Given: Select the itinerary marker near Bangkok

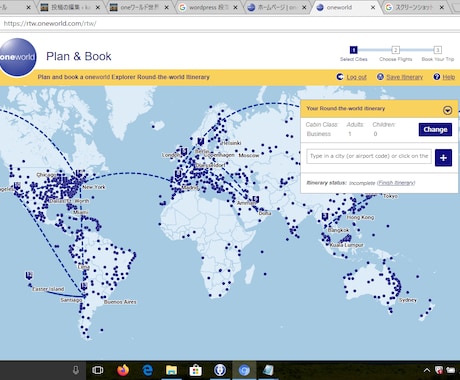Looking at the screenshot, I should 325,217.
